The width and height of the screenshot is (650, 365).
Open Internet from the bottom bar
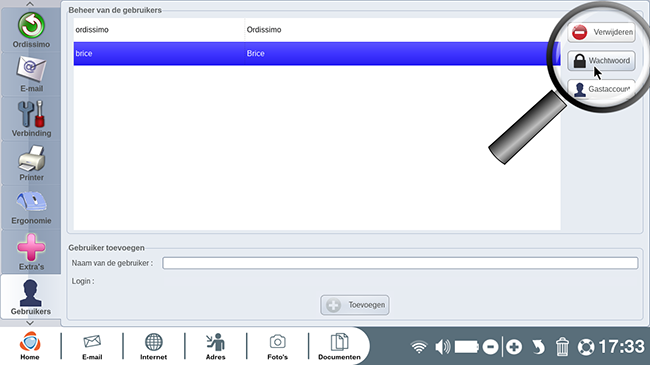point(153,346)
